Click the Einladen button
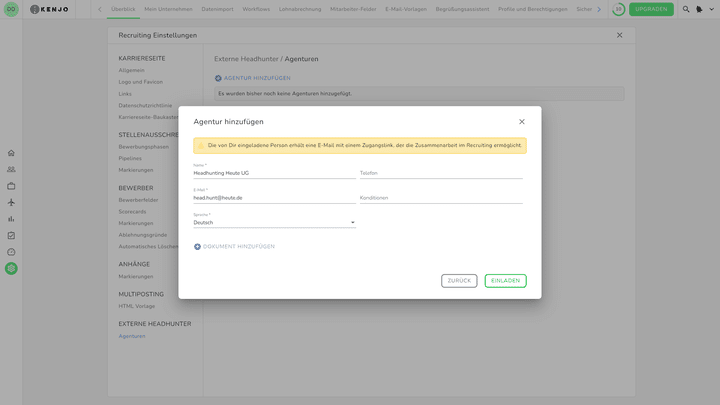This screenshot has height=405, width=720. (505, 281)
